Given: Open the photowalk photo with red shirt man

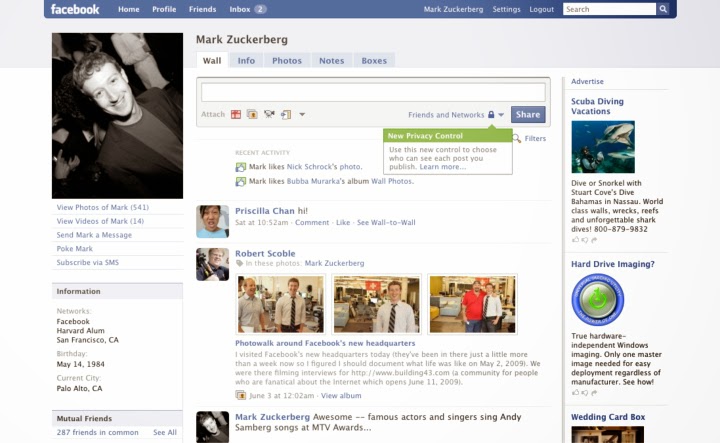Looking at the screenshot, I should click(x=472, y=304).
